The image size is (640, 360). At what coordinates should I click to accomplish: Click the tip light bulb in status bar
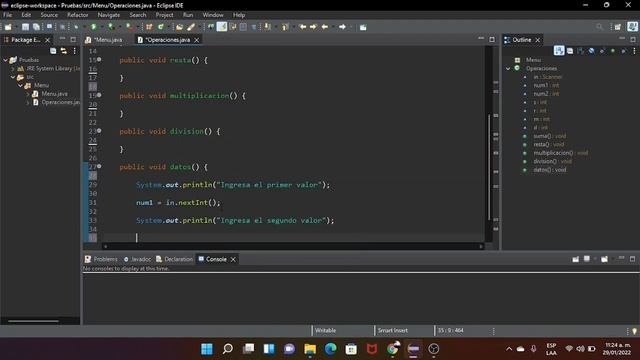coord(634,331)
